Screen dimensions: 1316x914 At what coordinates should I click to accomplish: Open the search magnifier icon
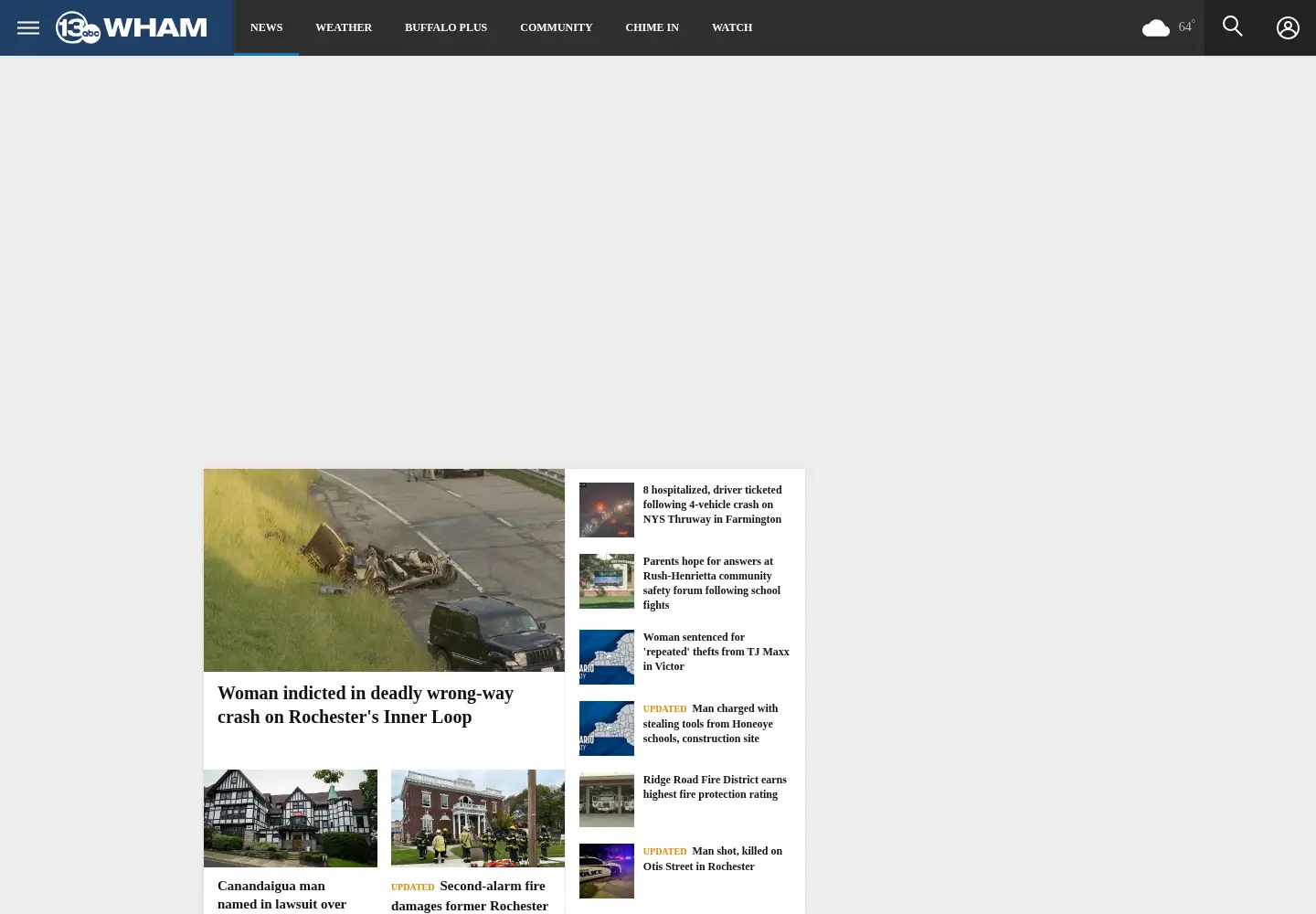[x=1233, y=27]
